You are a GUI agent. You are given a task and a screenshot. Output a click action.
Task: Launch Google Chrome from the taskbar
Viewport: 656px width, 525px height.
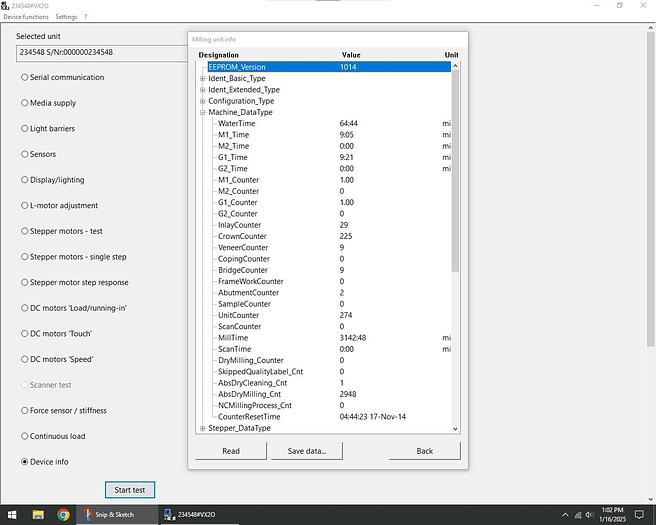click(64, 514)
